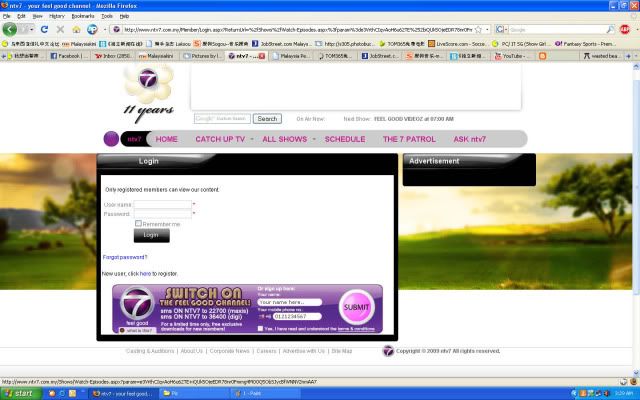Switch to the Pictures by tab
This screenshot has width=640, height=400.
[x=202, y=56]
